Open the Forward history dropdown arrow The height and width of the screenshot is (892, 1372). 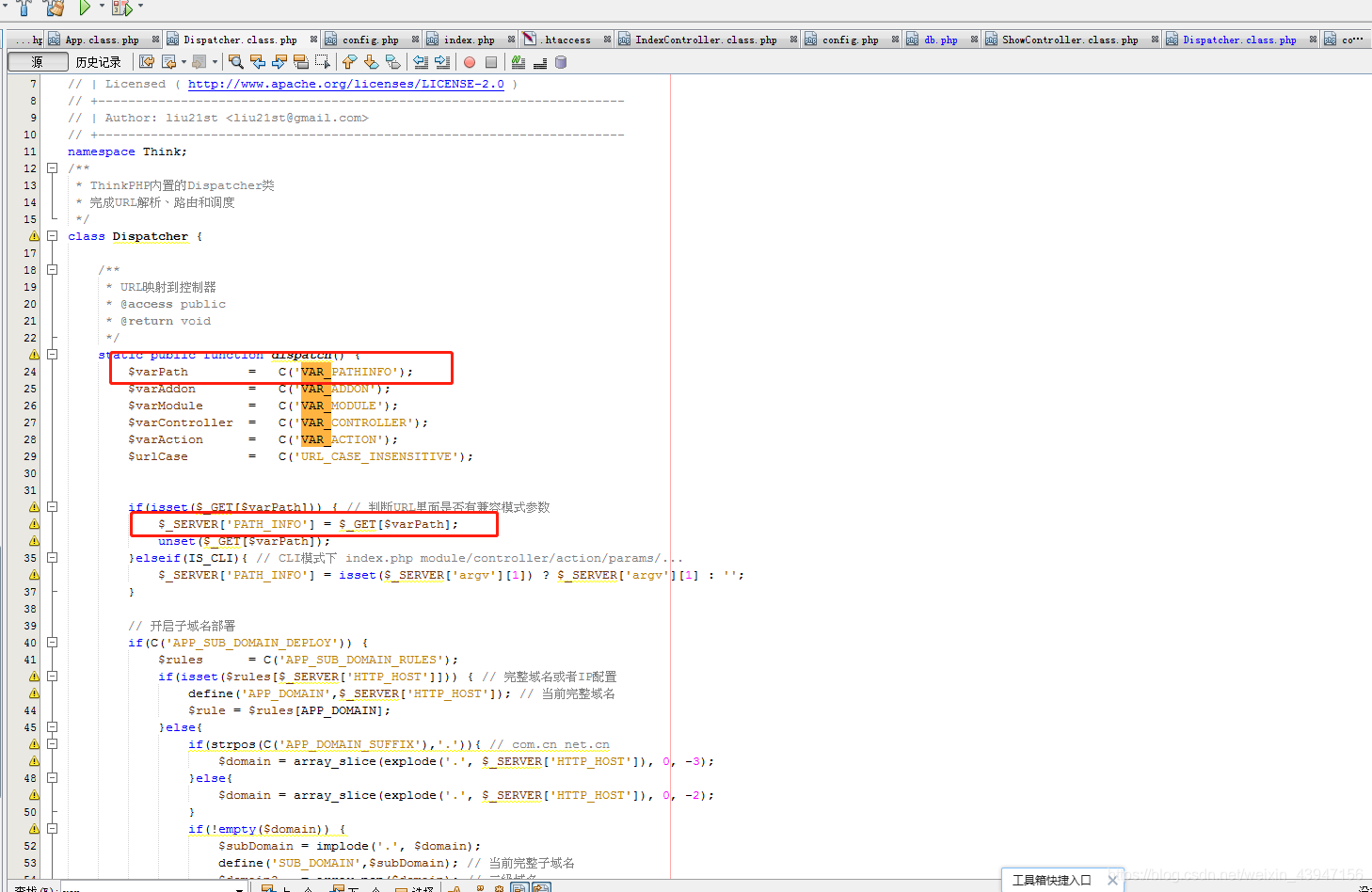pyautogui.click(x=215, y=62)
